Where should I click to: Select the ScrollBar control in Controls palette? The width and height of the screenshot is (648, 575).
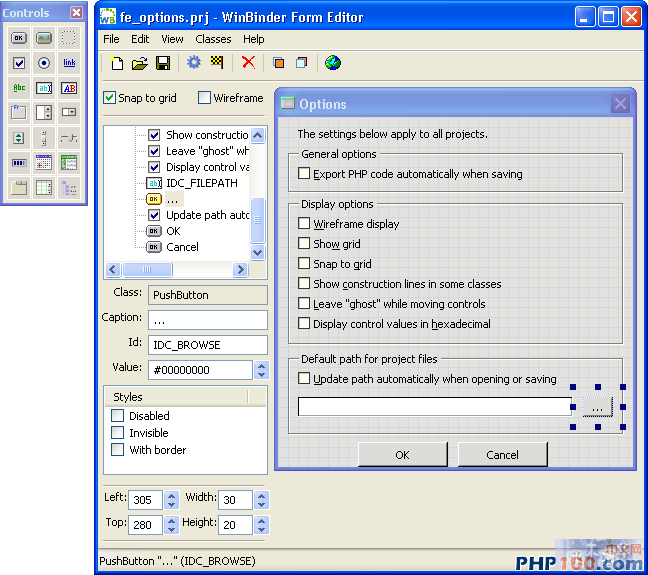pos(44,138)
